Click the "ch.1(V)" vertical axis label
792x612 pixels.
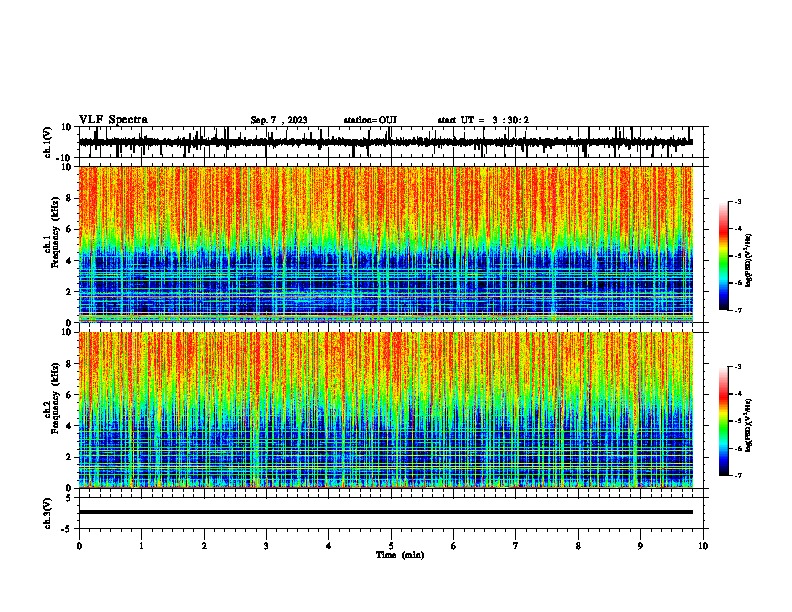point(48,142)
